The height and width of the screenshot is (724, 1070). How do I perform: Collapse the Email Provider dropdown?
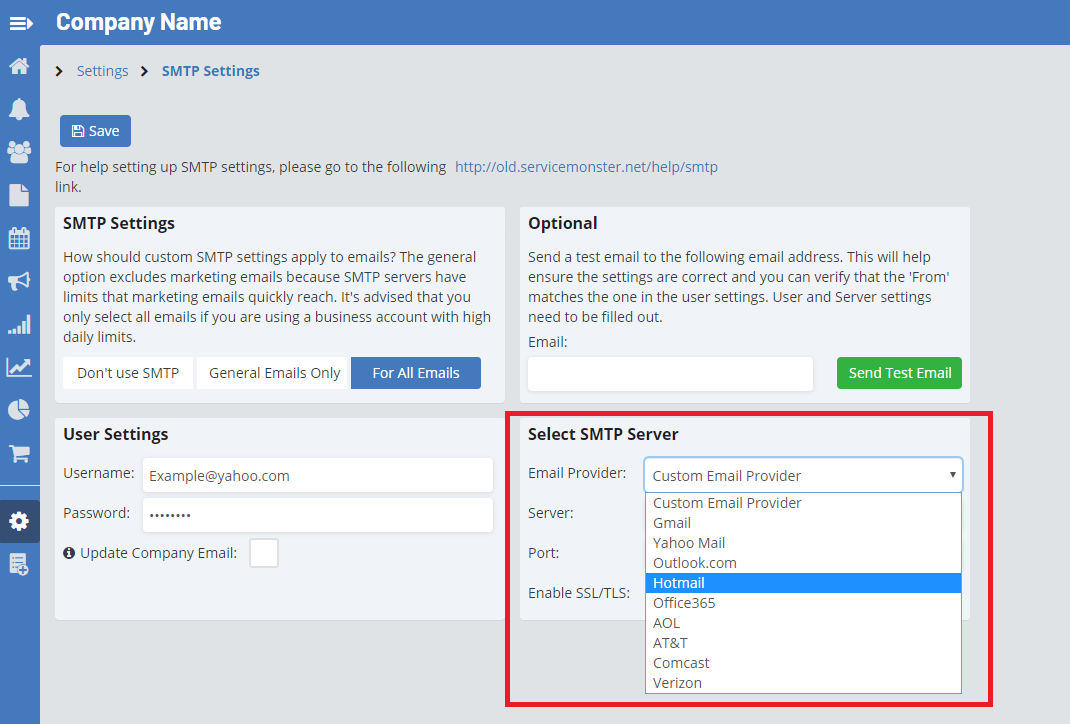[x=803, y=476]
